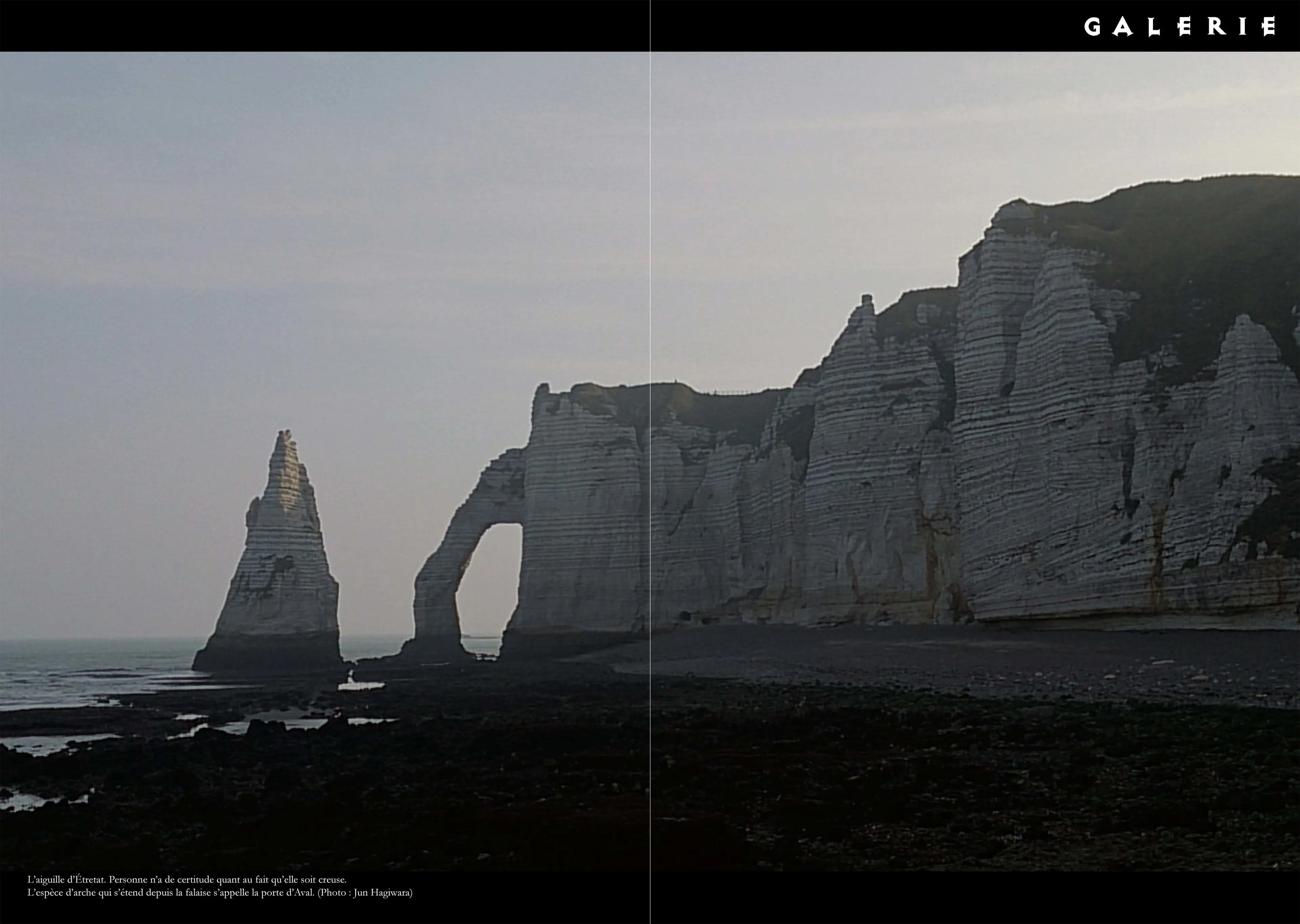Click the caption line mentioning porte d'Aval
The height and width of the screenshot is (924, 1300).
pos(220,893)
